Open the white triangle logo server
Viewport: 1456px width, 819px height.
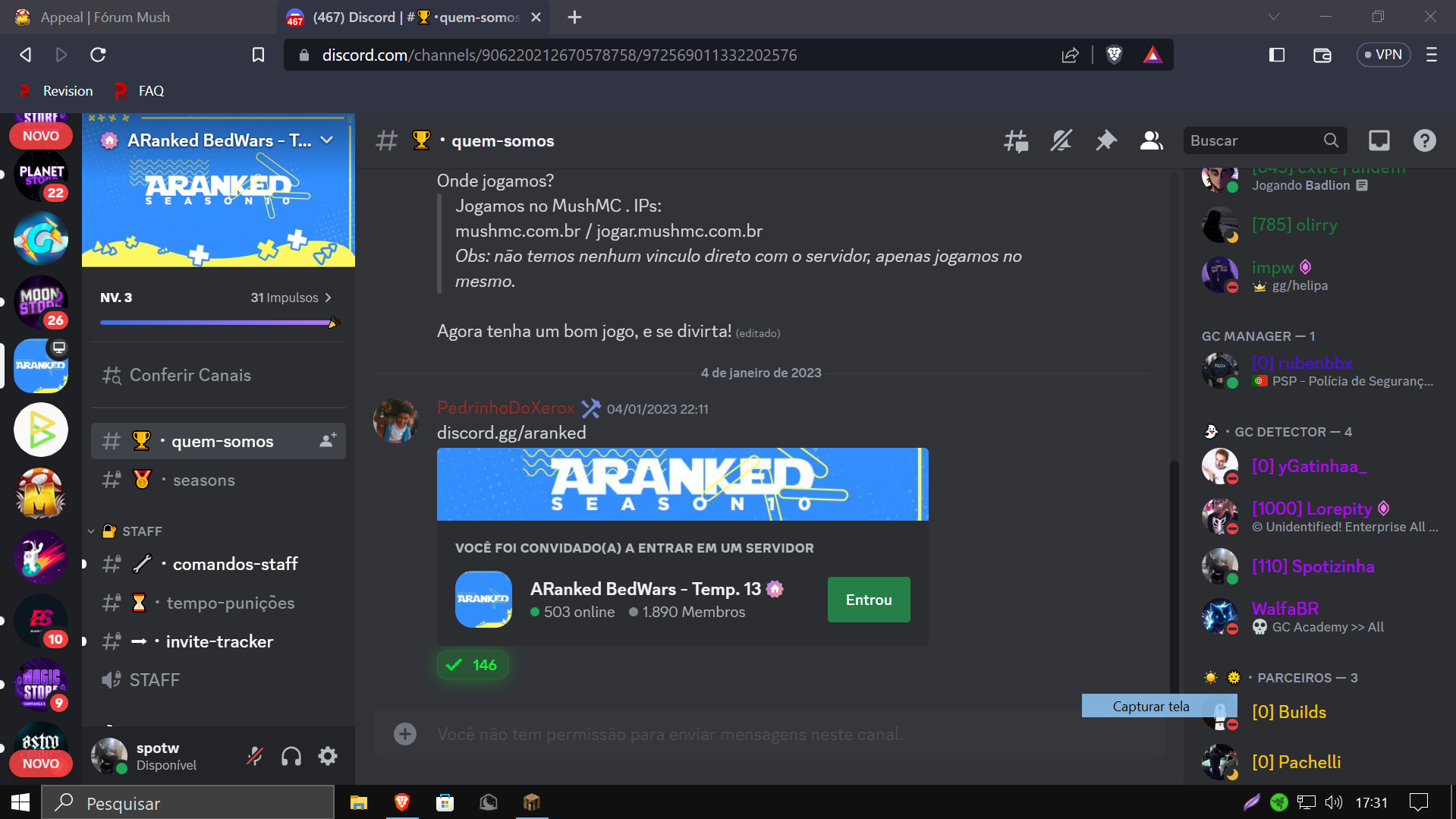pos(41,430)
